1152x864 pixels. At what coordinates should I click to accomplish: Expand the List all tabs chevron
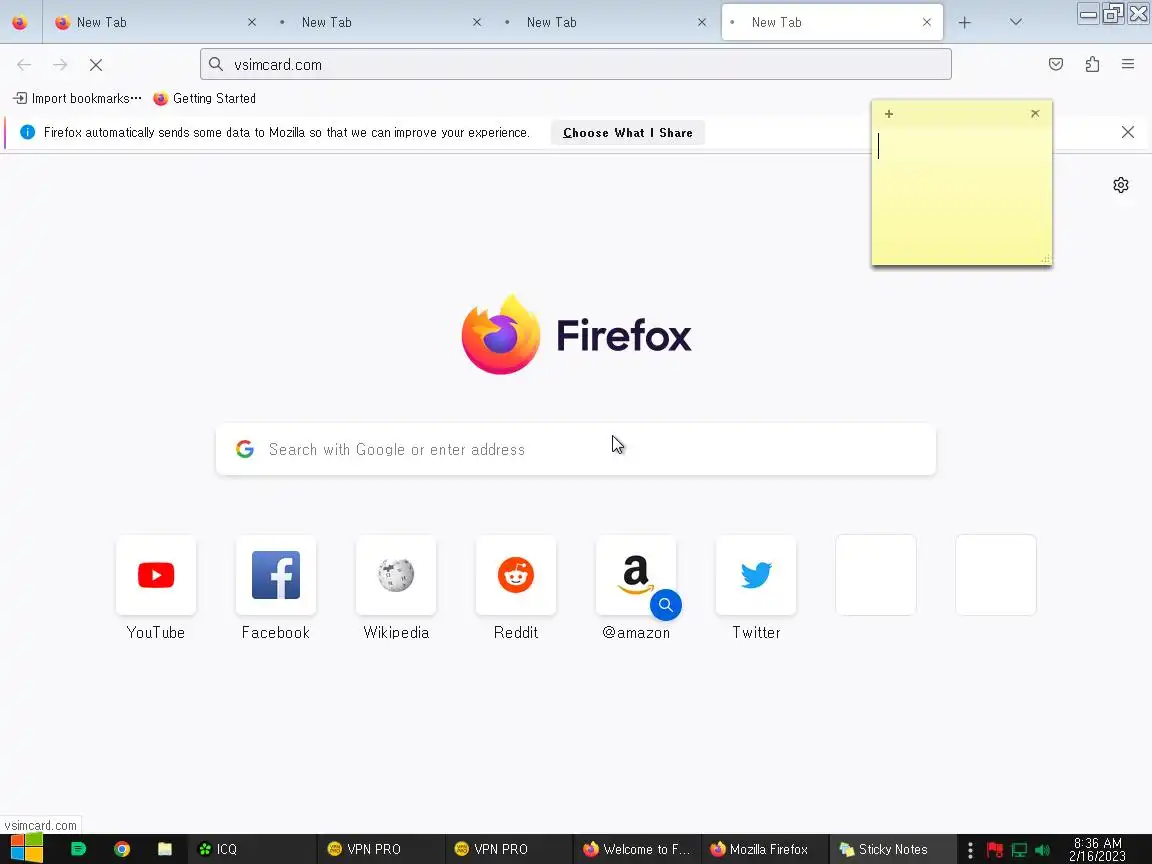[x=1015, y=23]
